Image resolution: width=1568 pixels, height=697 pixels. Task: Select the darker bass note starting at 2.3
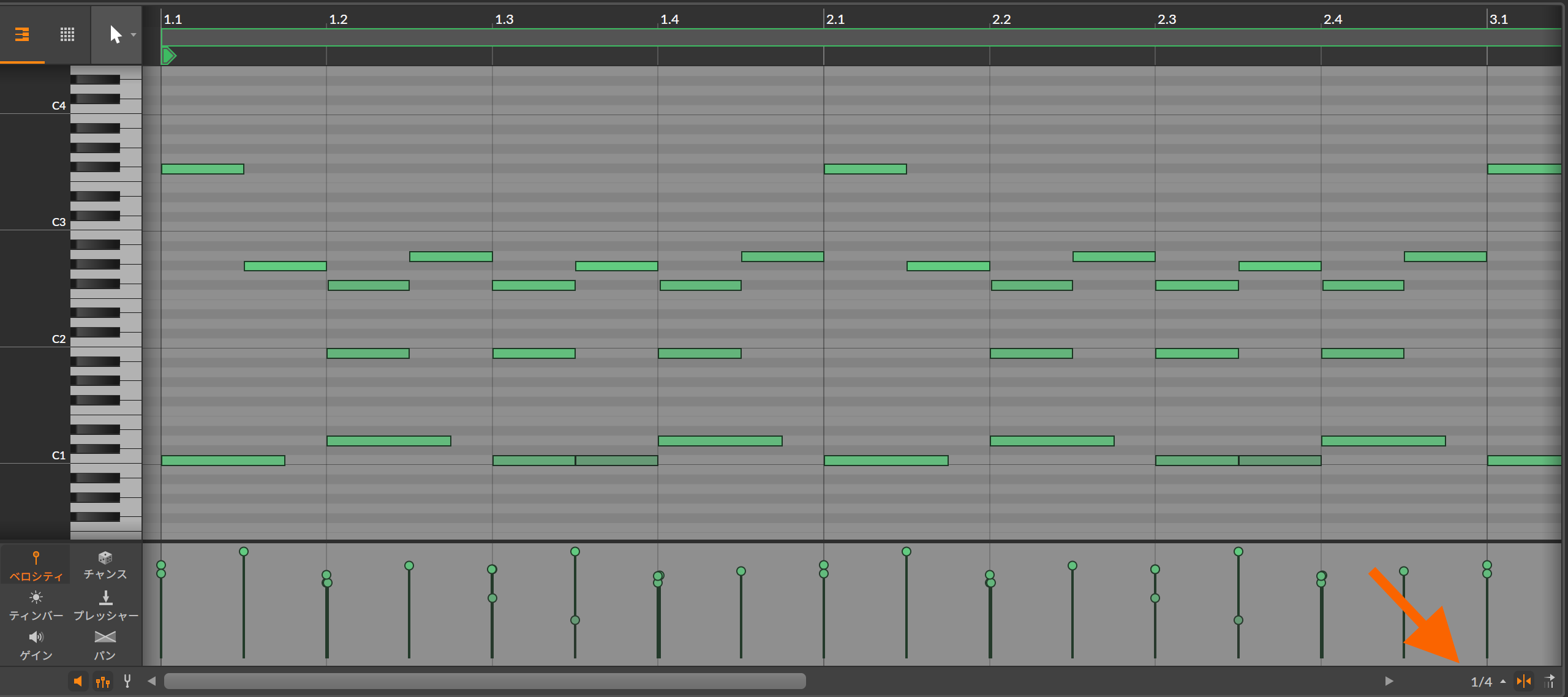tap(1197, 461)
